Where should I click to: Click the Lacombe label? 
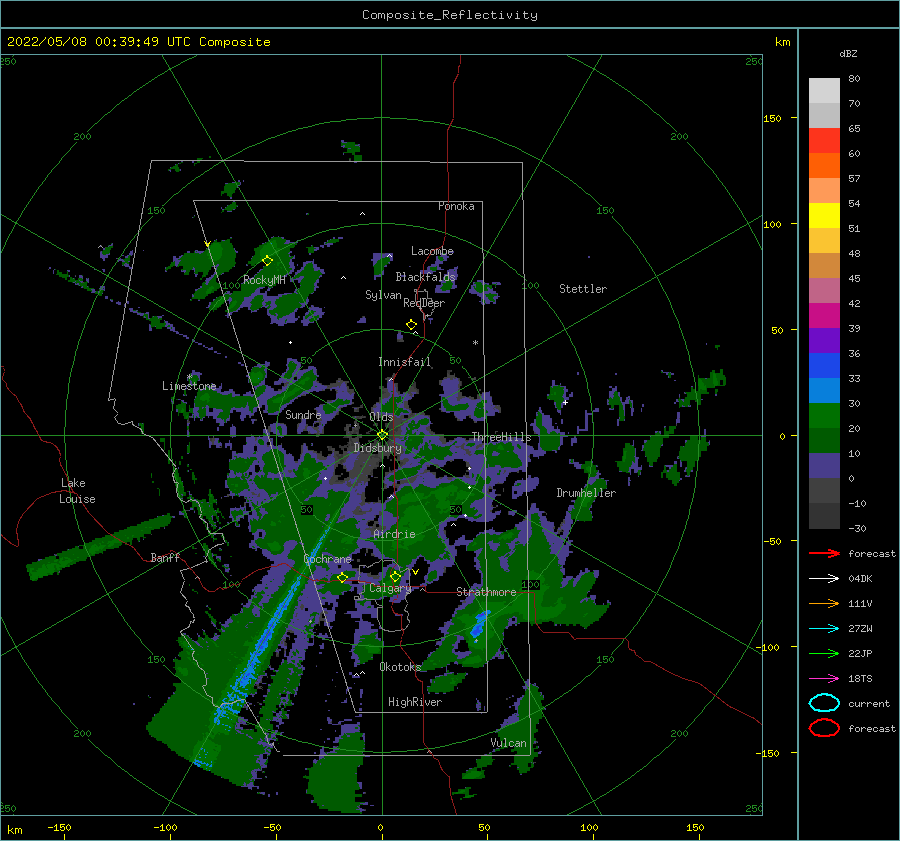pyautogui.click(x=432, y=251)
